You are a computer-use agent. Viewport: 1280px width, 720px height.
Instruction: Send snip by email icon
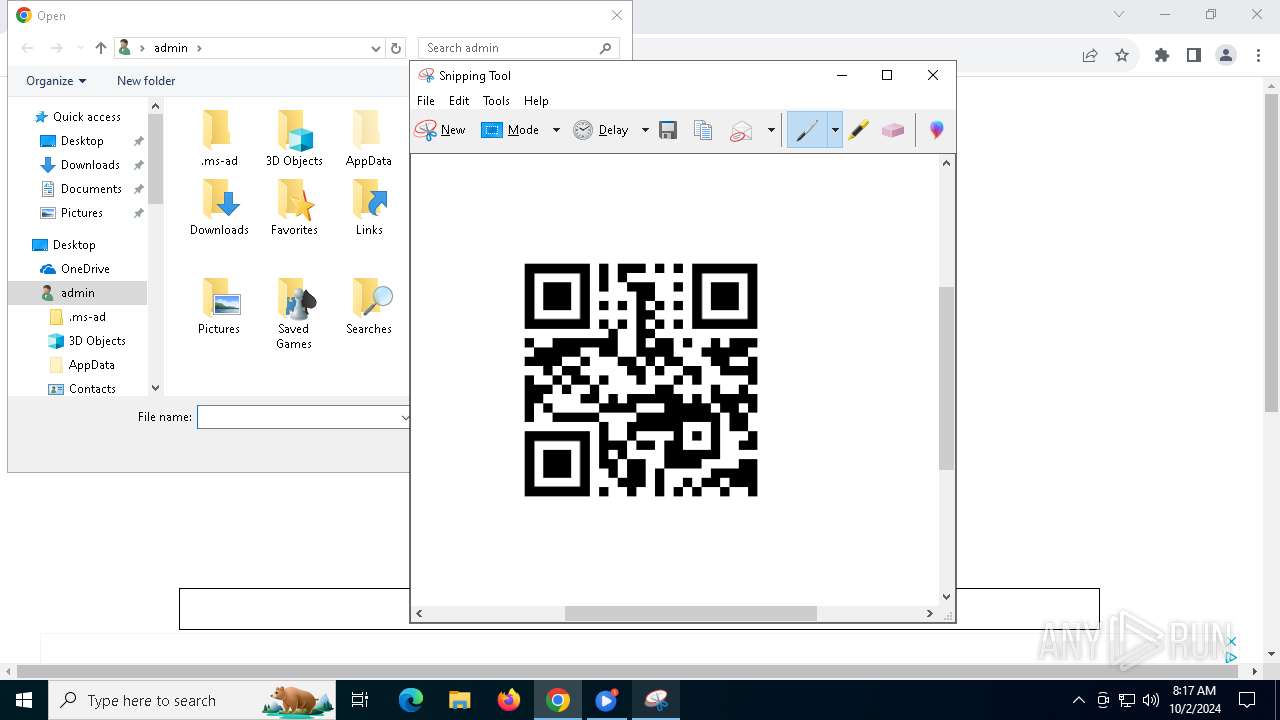point(741,130)
